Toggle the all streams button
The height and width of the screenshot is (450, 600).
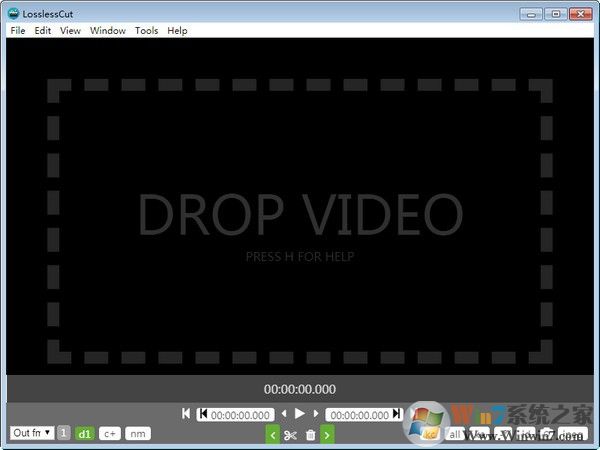pyautogui.click(x=455, y=434)
